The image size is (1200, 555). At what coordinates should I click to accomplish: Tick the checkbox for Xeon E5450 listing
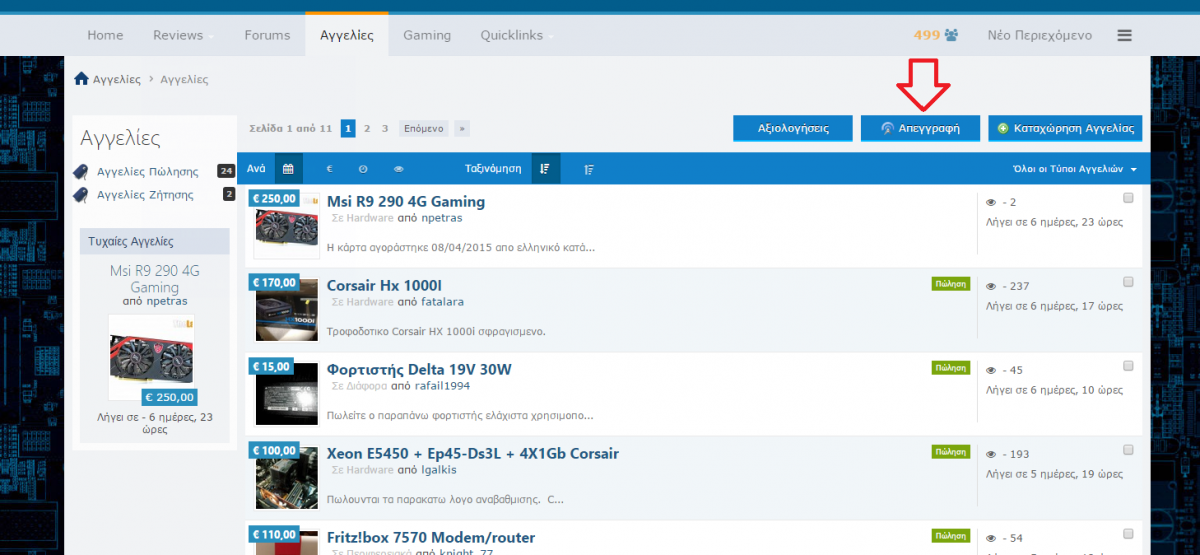(x=1128, y=450)
